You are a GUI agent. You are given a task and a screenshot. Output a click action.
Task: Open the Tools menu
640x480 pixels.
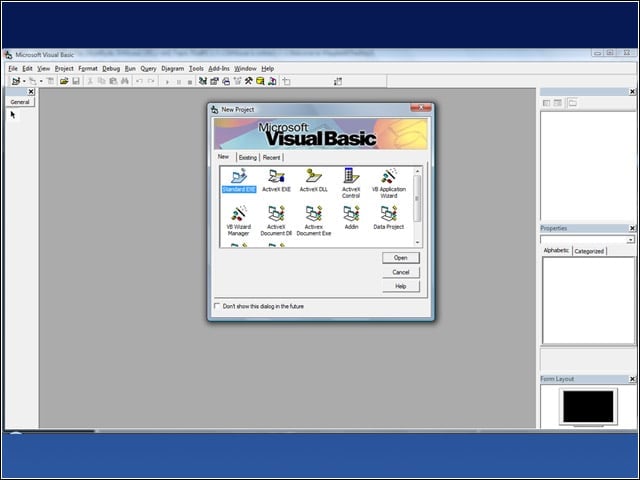[196, 69]
